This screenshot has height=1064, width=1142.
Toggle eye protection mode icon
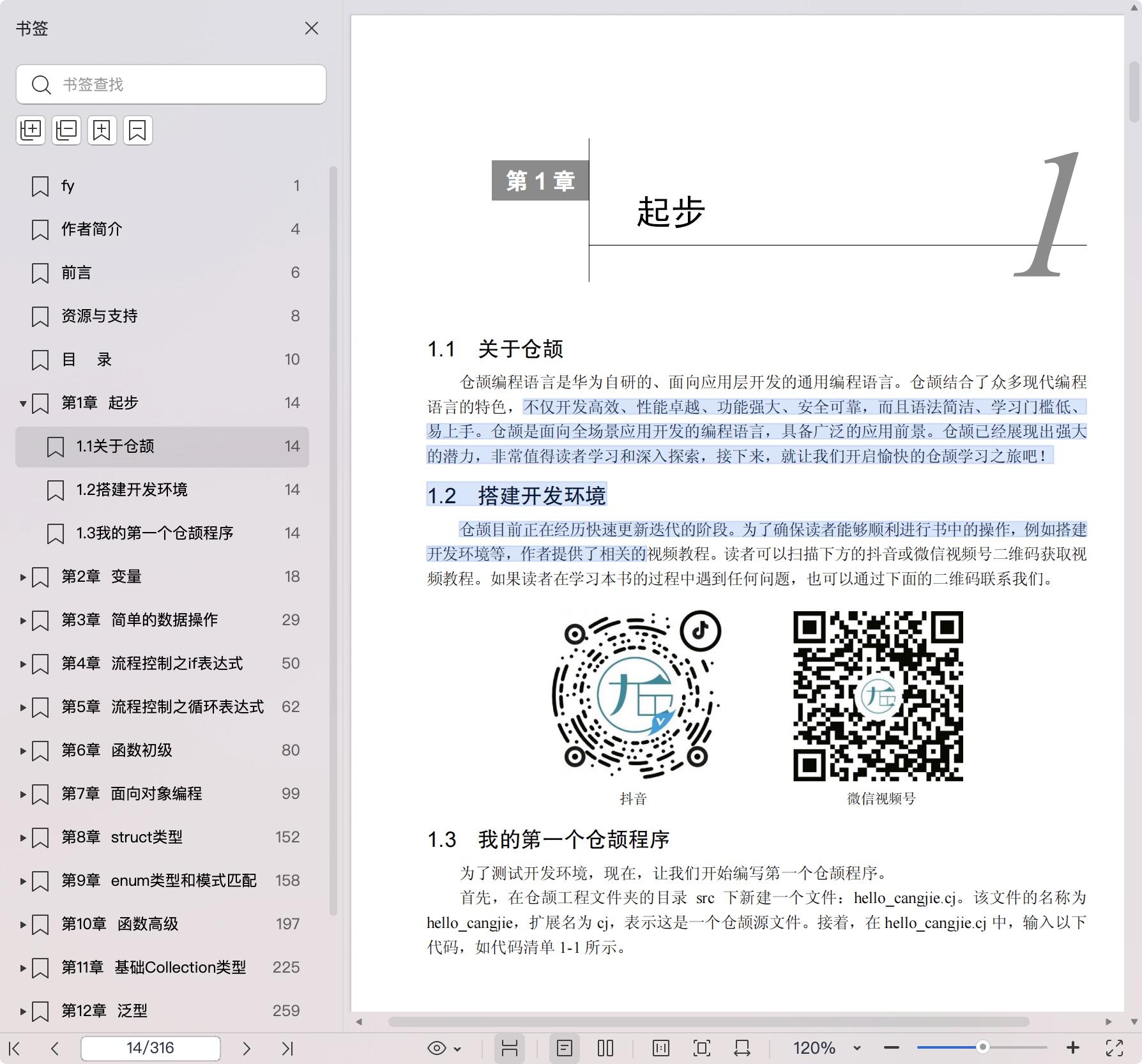[437, 1048]
